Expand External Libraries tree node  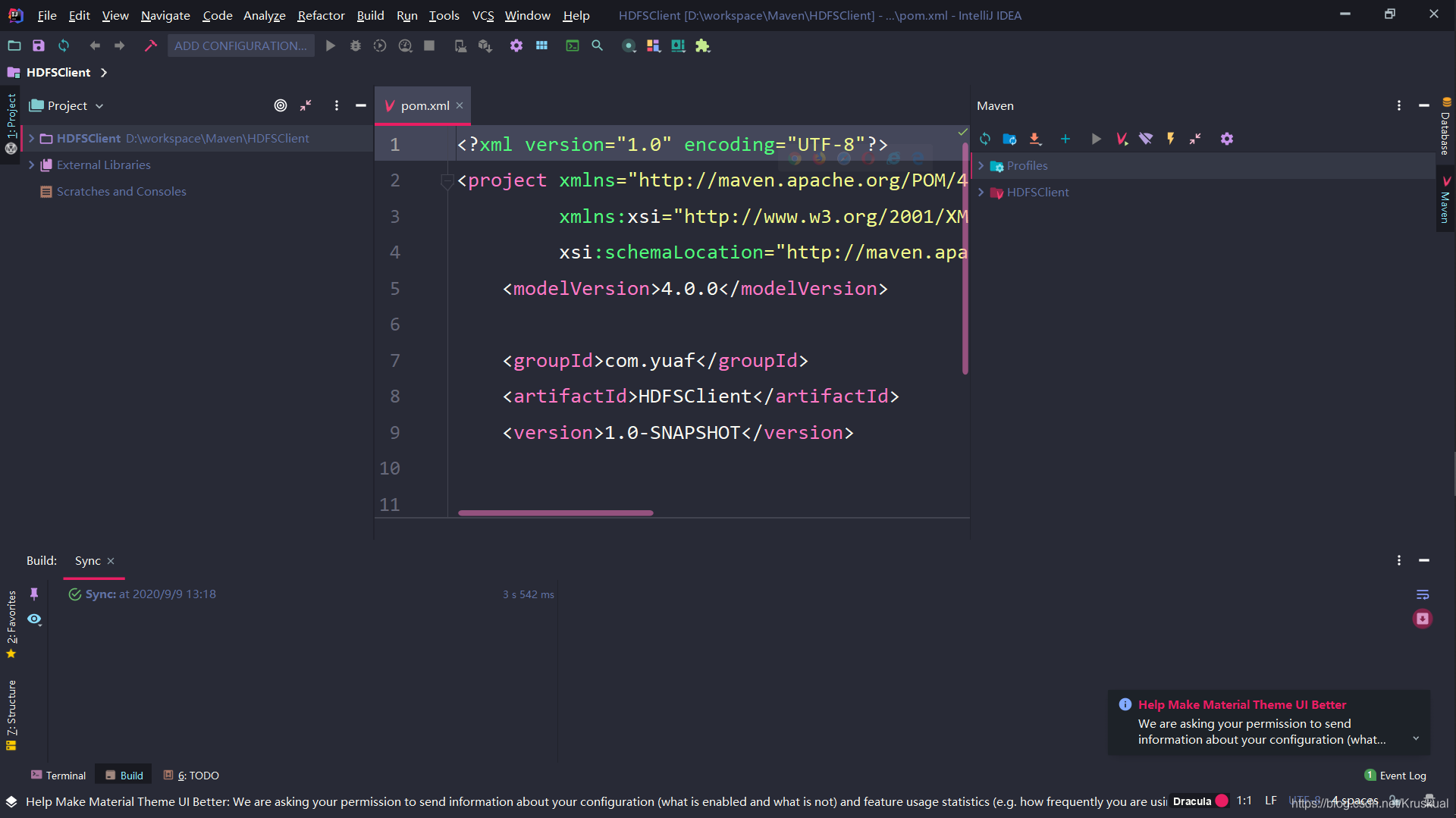[31, 165]
